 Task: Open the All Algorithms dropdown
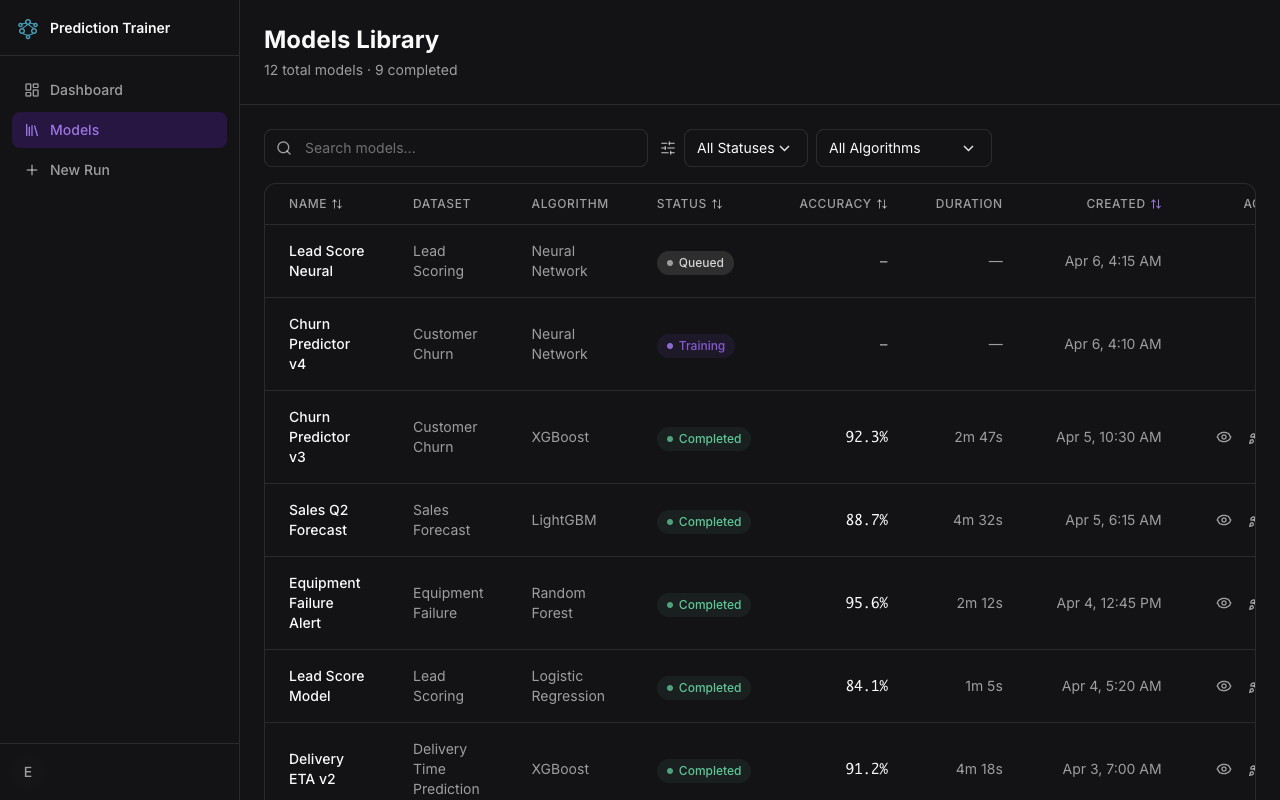tap(903, 147)
